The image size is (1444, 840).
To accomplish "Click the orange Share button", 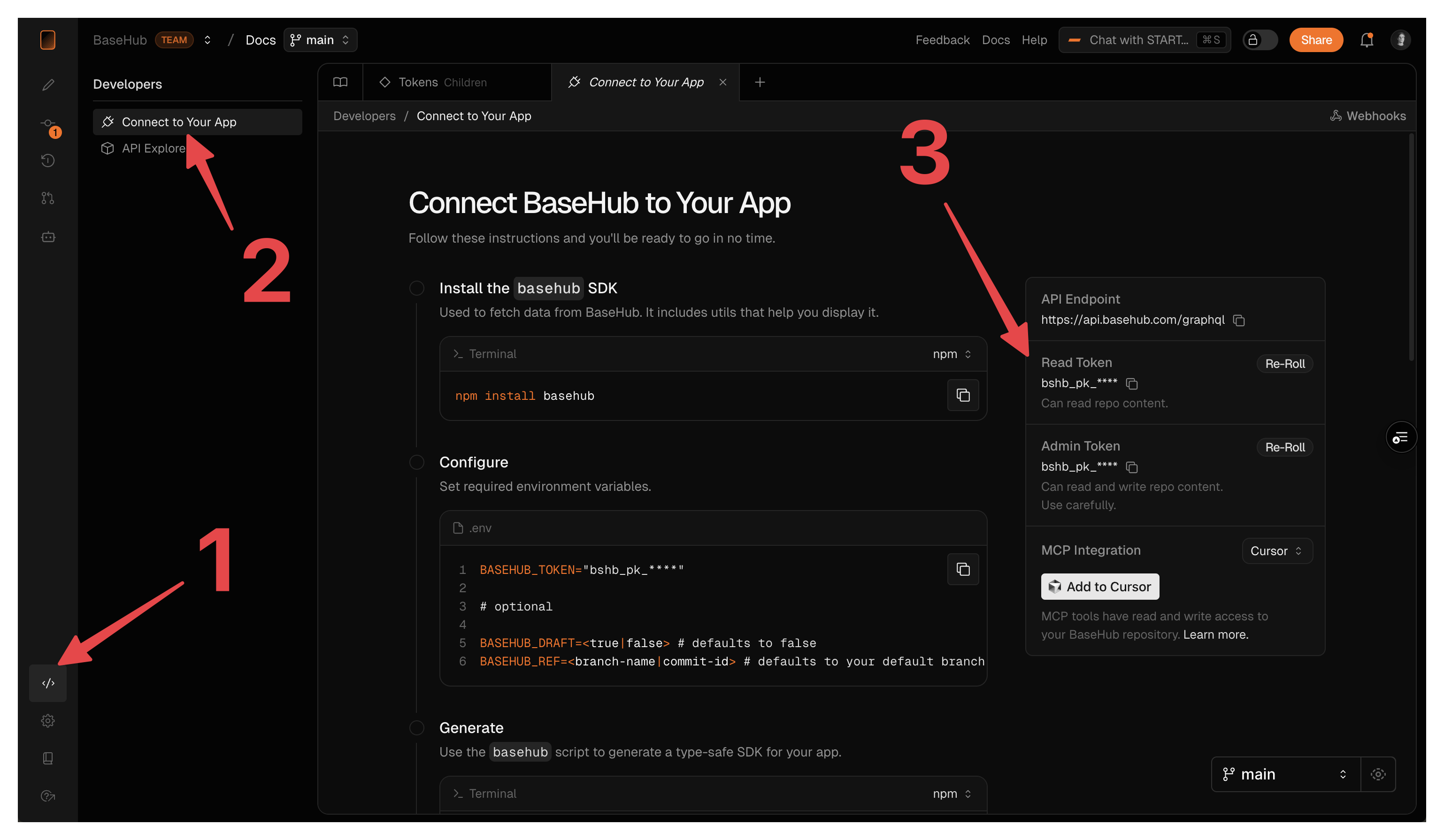I will pos(1316,39).
